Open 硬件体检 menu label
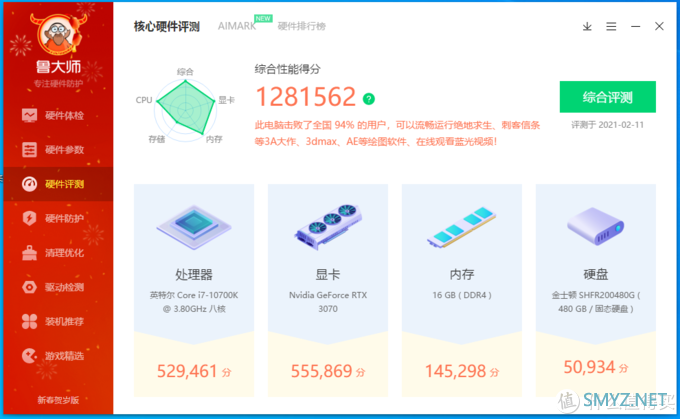This screenshot has width=680, height=419. pos(65,115)
